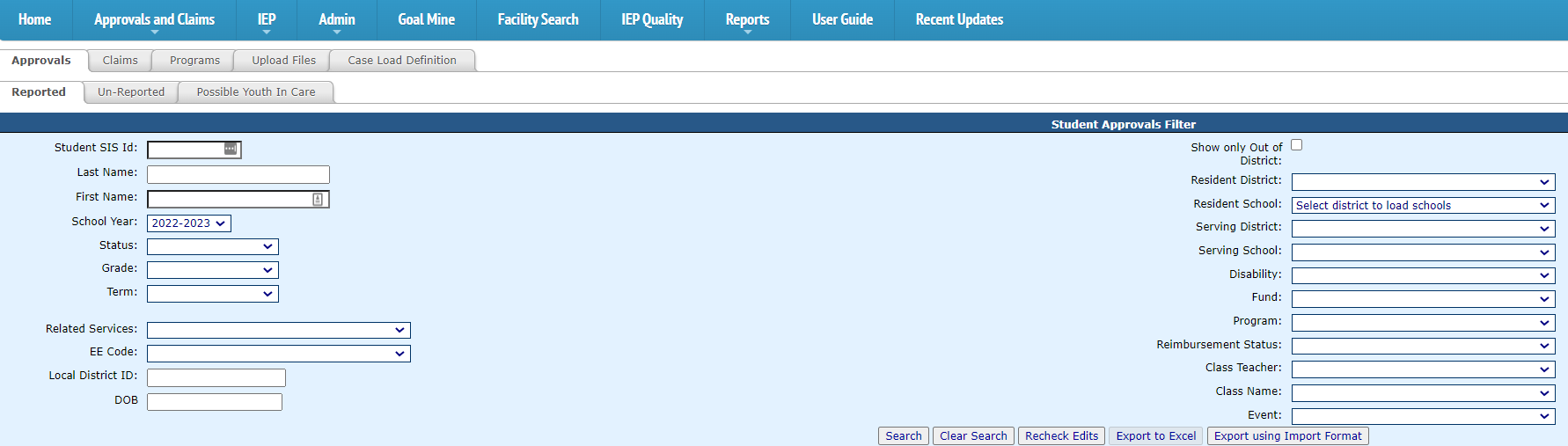Click the Clear Search button
1568x446 pixels.
972,436
